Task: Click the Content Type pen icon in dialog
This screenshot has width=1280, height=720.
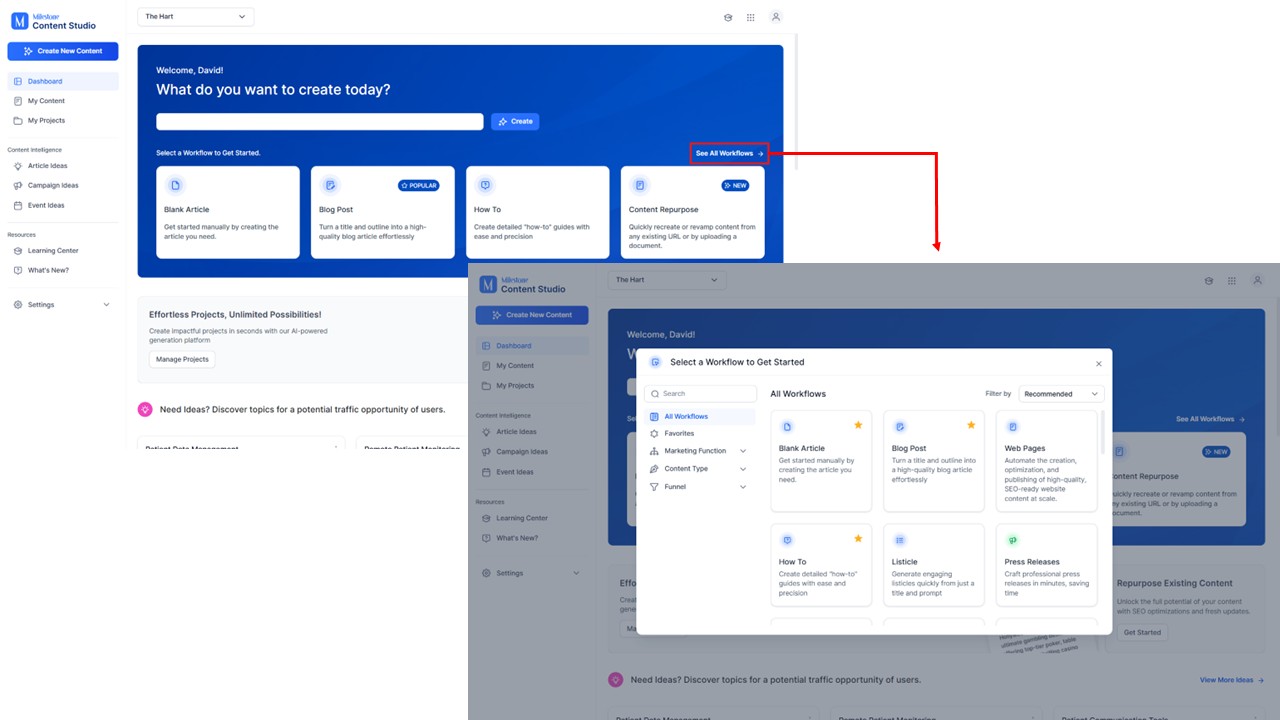Action: tap(654, 469)
